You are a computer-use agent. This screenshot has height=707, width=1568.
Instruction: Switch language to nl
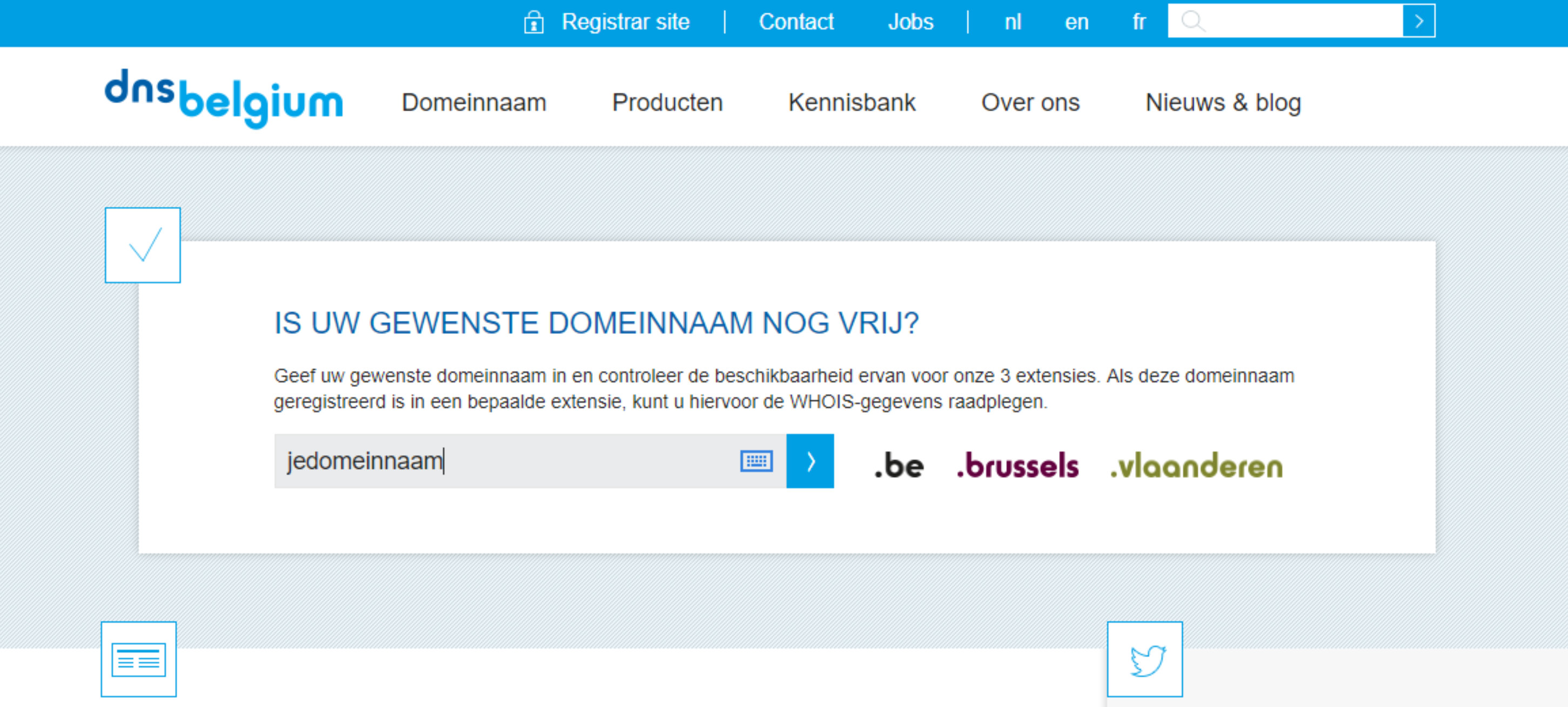[x=1012, y=23]
